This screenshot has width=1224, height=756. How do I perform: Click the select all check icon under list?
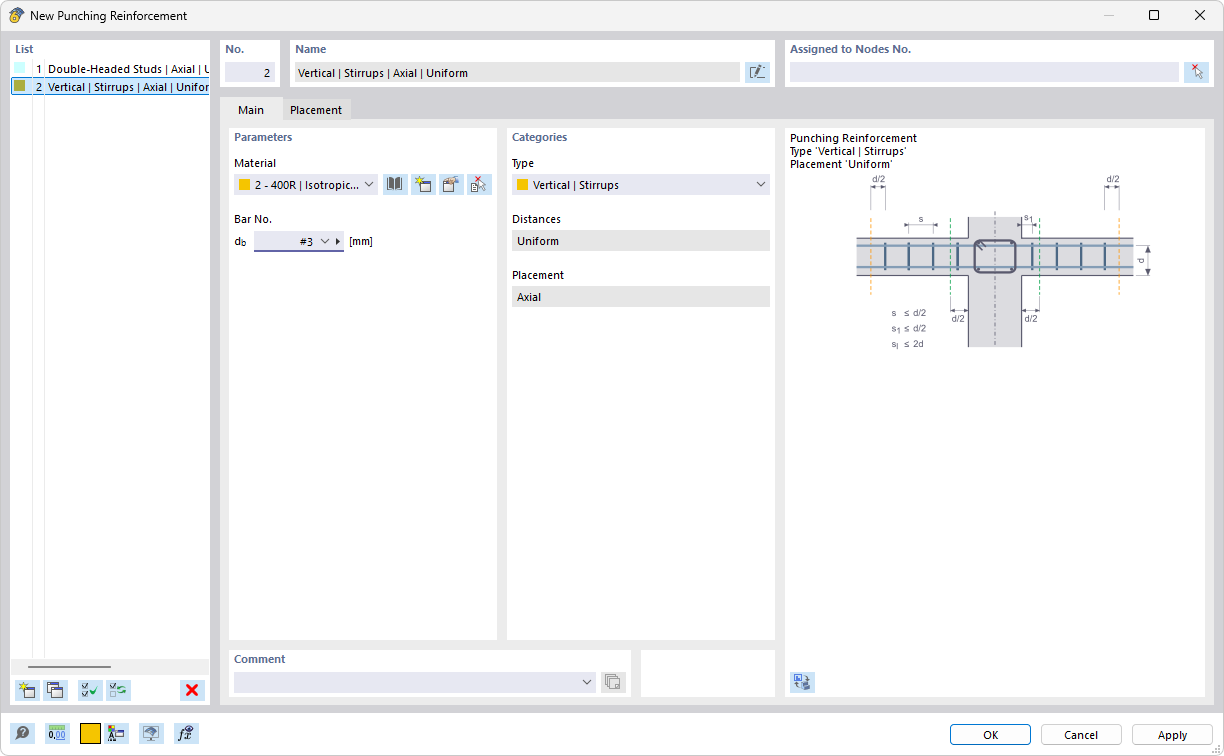click(x=90, y=690)
